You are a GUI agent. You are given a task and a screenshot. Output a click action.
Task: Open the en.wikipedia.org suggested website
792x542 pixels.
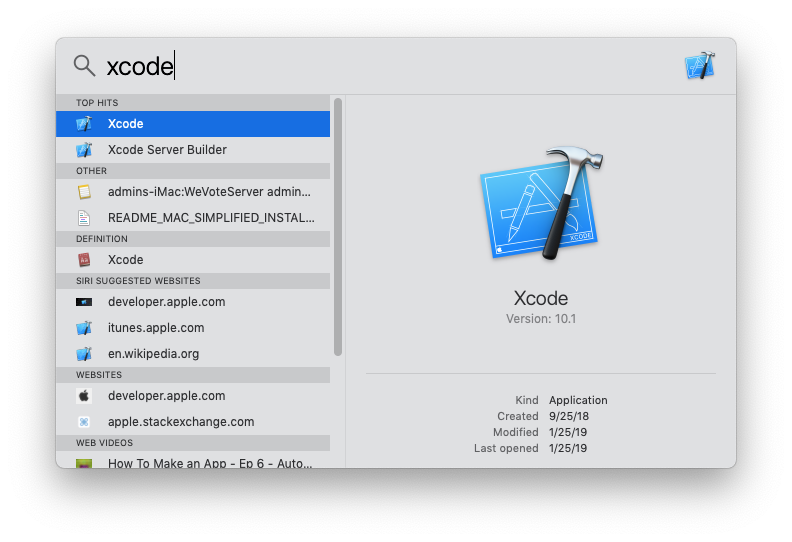pos(193,354)
